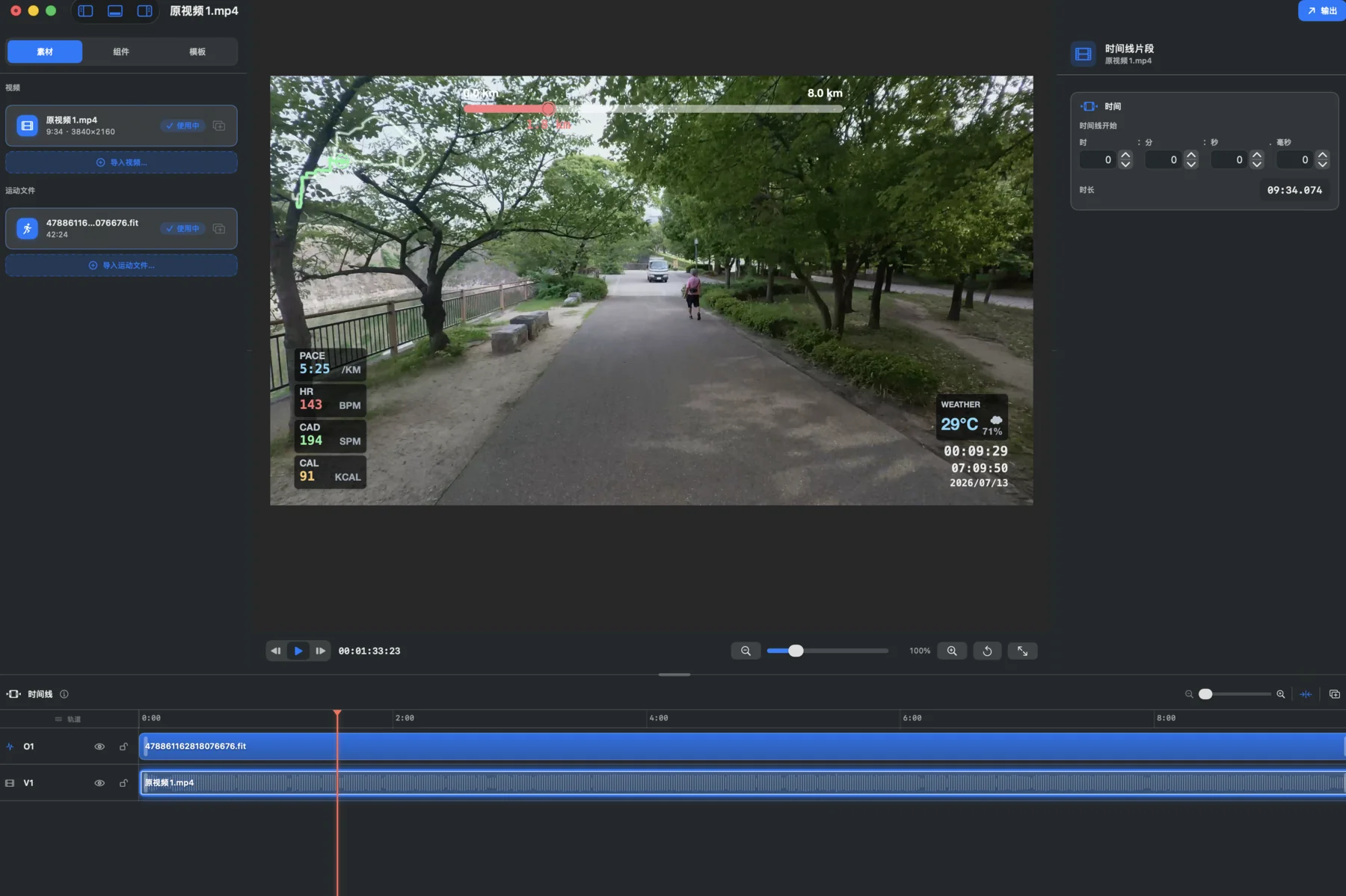Decrease the 分 minute stepper down arrow

tap(1191, 164)
